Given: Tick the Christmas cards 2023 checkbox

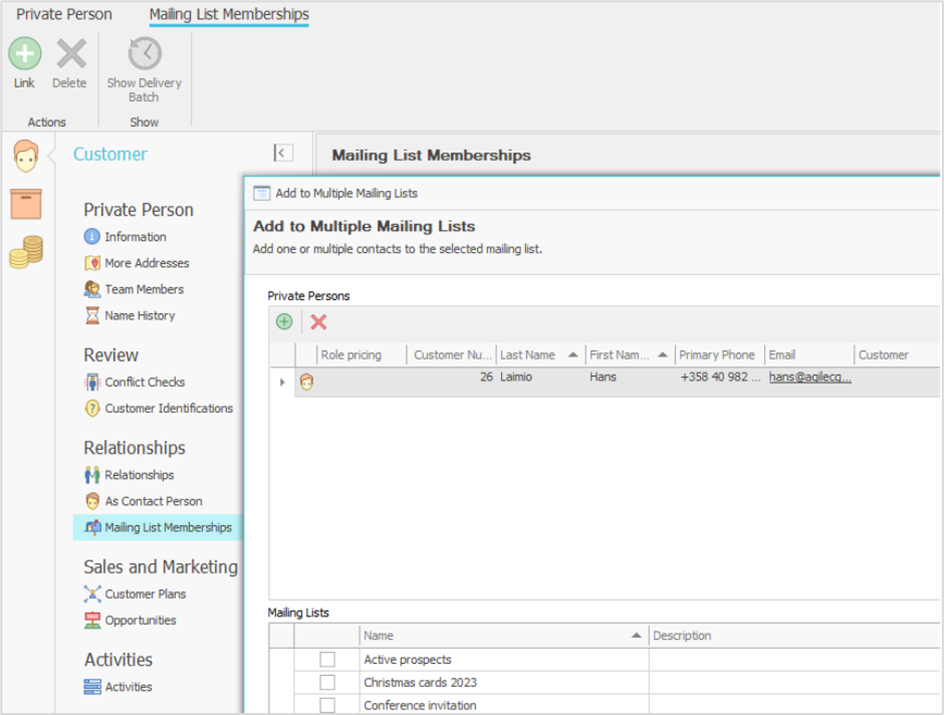Looking at the screenshot, I should (x=327, y=682).
